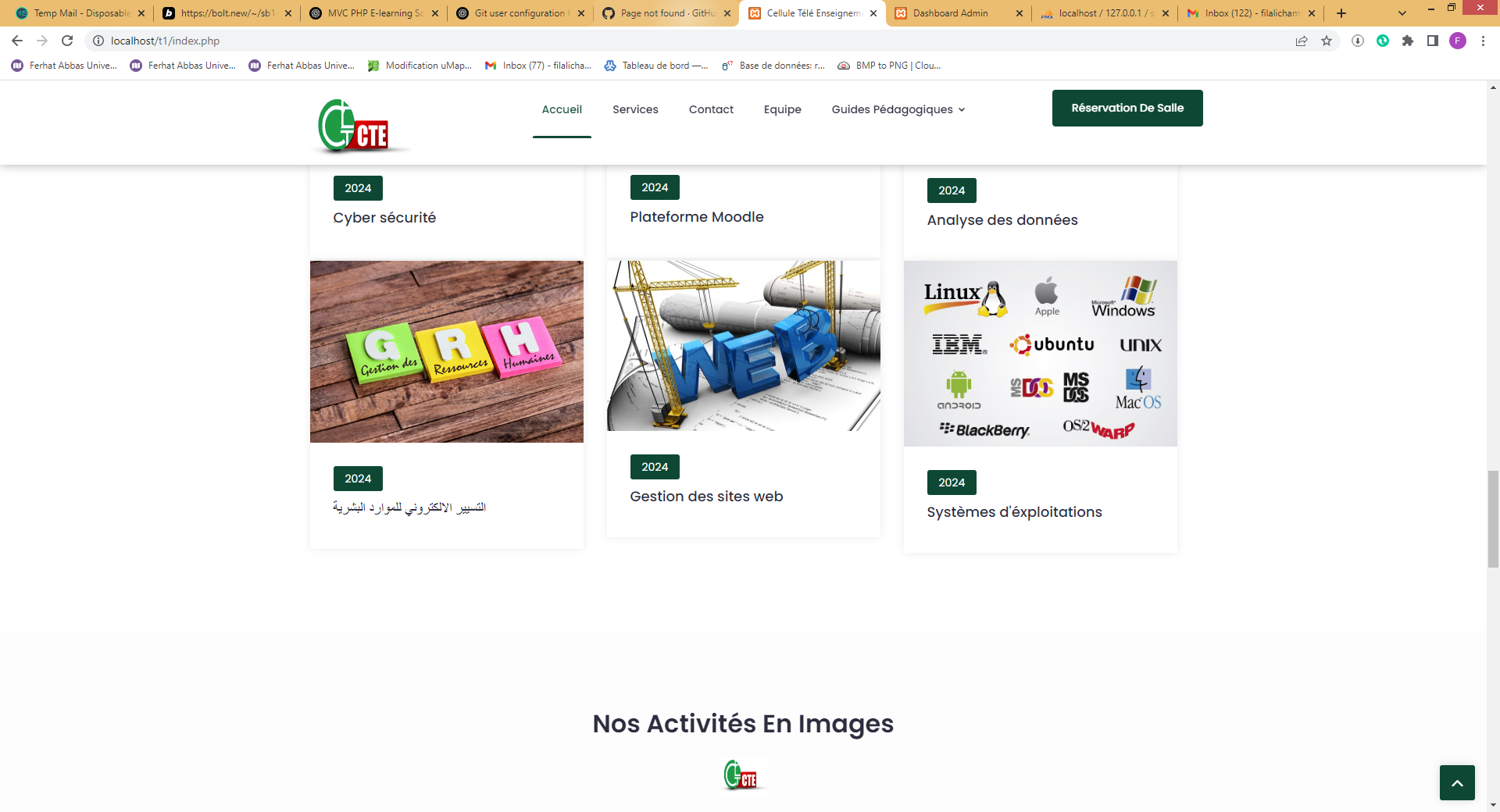
Task: Click the 2024 badge on Cyber sécurité card
Action: [358, 188]
